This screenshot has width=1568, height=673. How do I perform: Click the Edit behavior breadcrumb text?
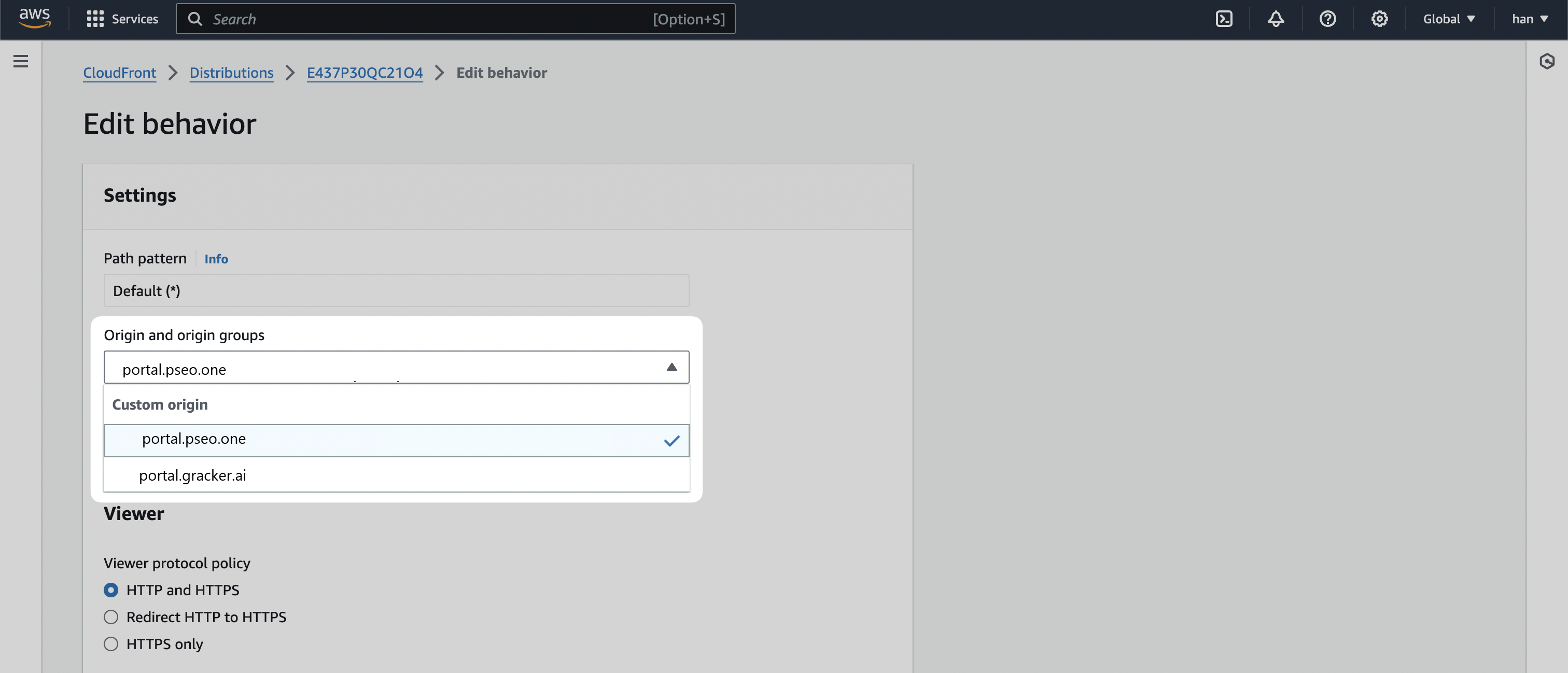point(501,73)
